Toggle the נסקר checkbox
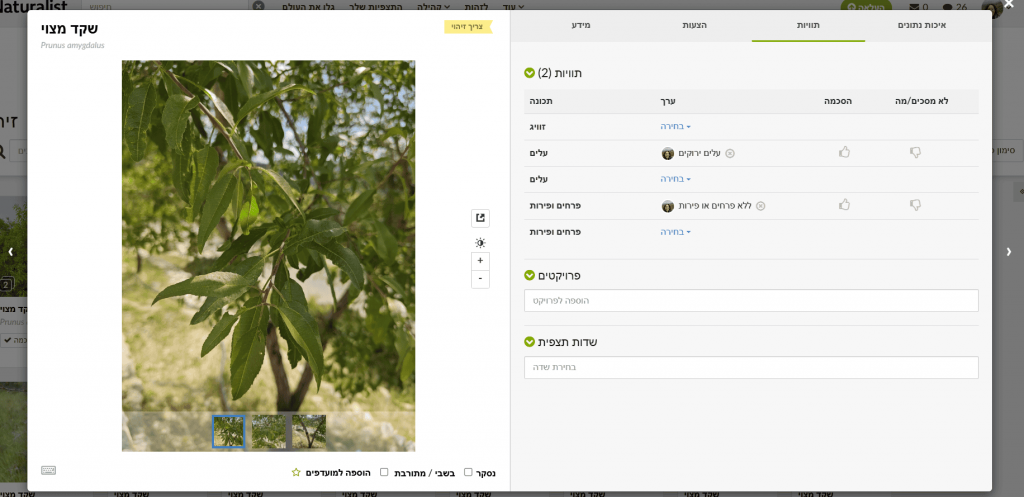The image size is (1024, 497). (x=468, y=472)
